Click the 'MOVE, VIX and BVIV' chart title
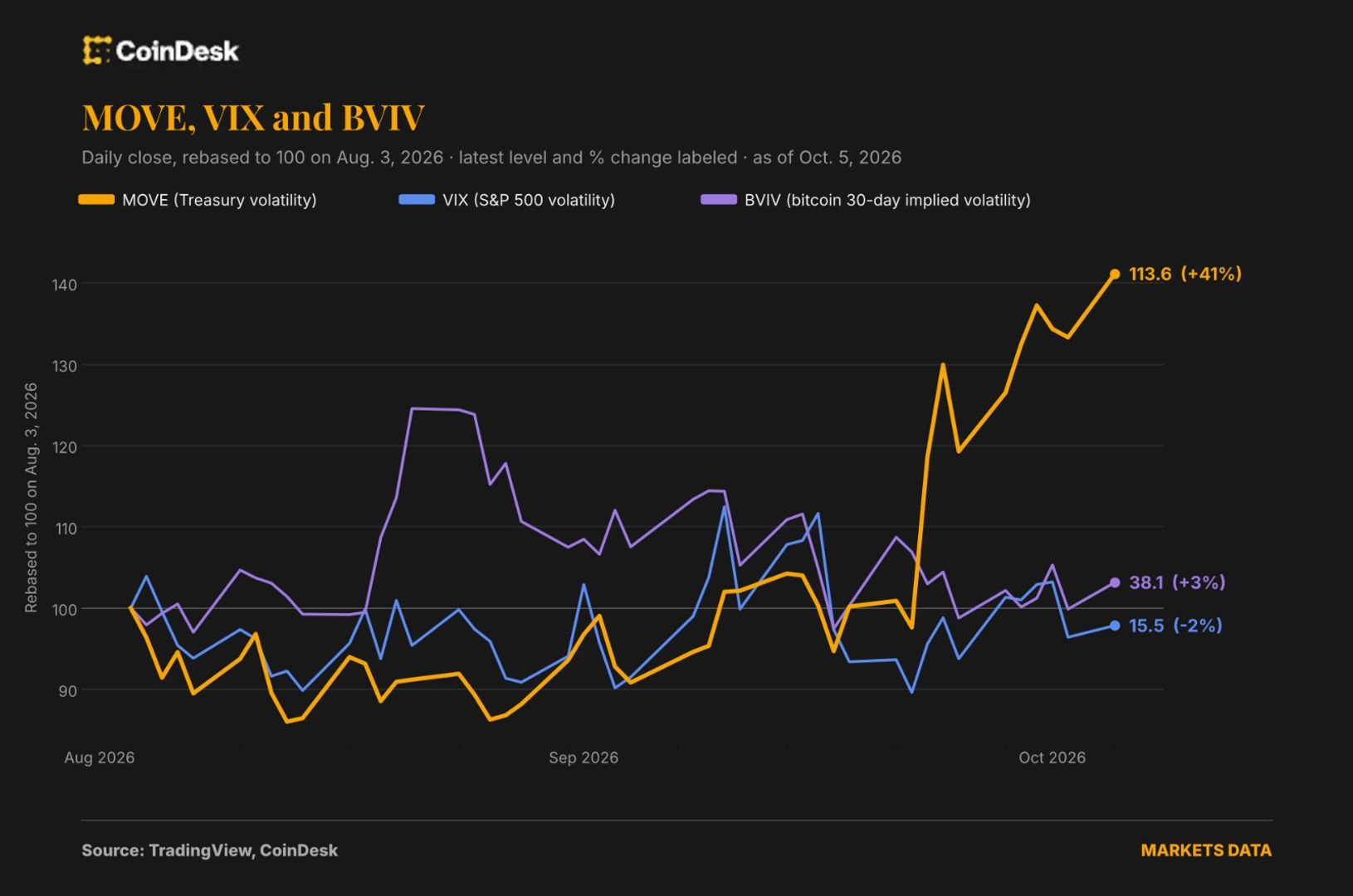Image resolution: width=1353 pixels, height=896 pixels. click(253, 117)
